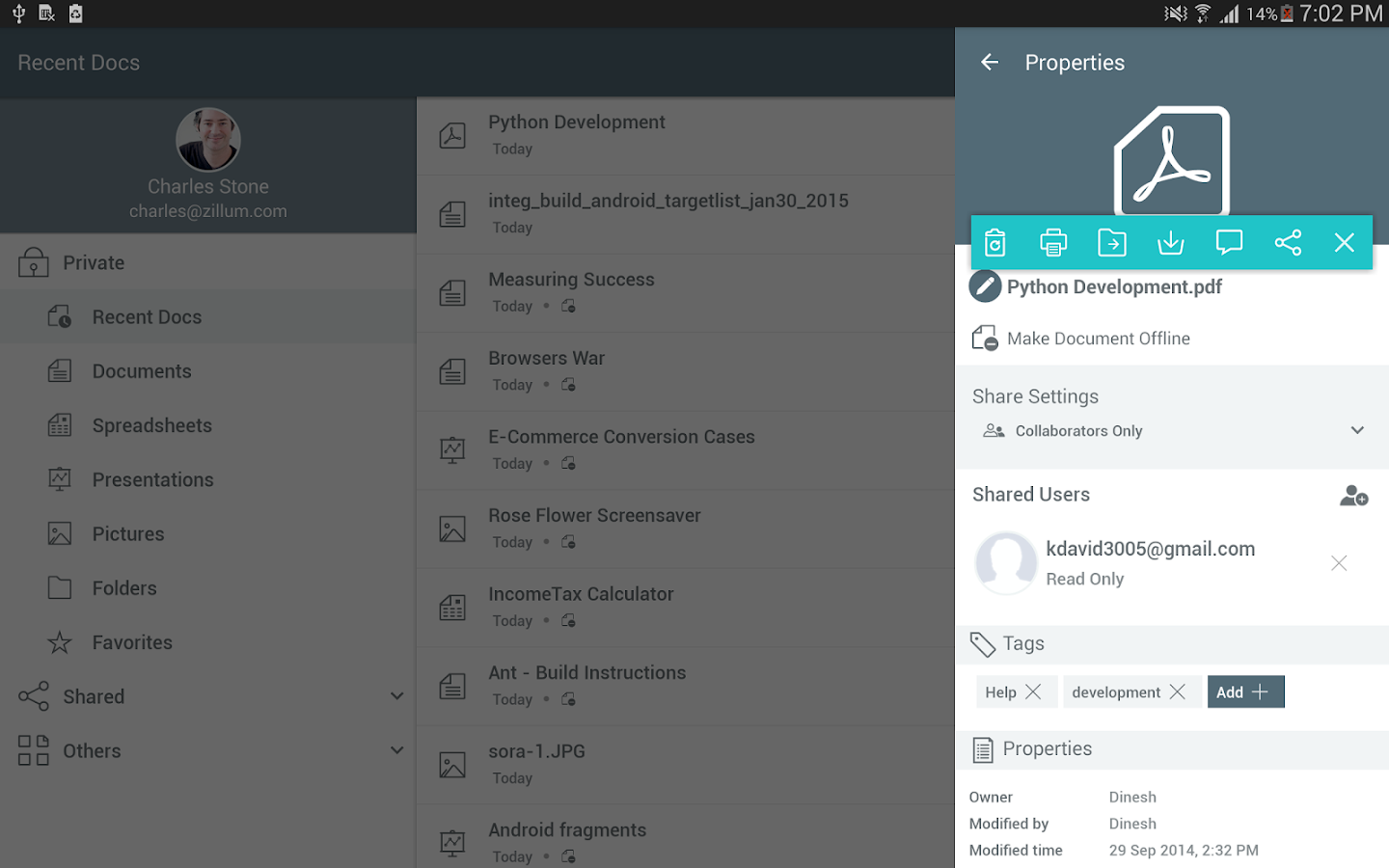Image resolution: width=1389 pixels, height=868 pixels.
Task: Click the download icon in the toolbar
Action: (1170, 242)
